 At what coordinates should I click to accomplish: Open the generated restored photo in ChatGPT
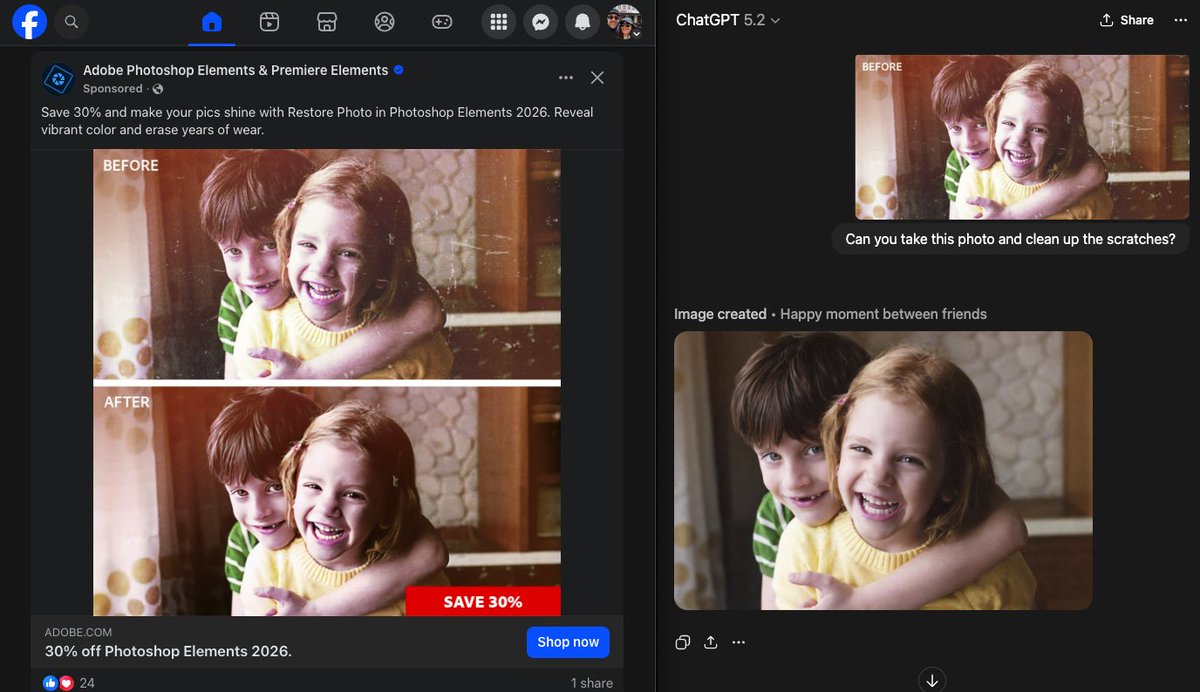[x=883, y=470]
